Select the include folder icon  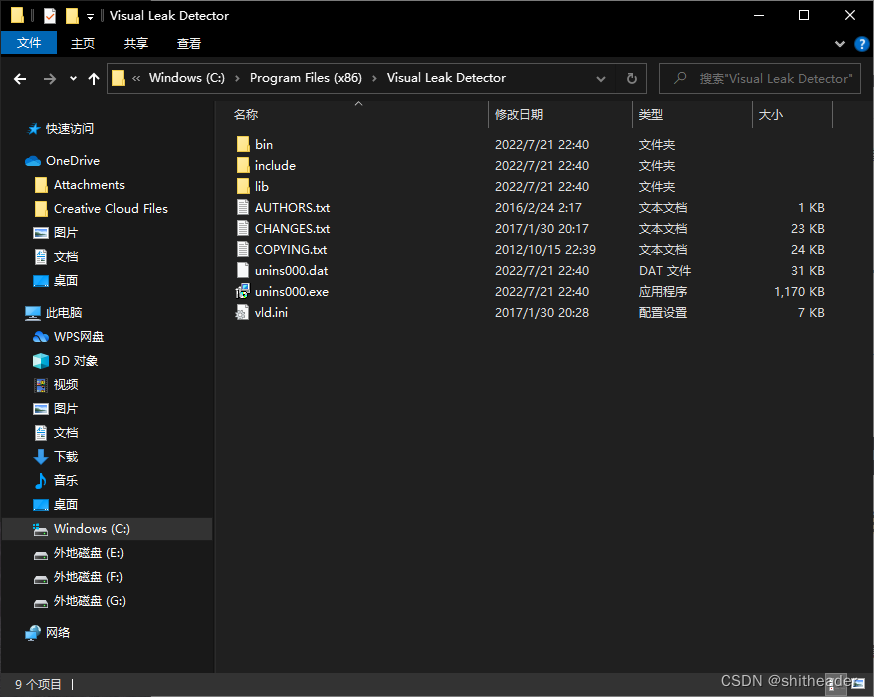coord(243,166)
